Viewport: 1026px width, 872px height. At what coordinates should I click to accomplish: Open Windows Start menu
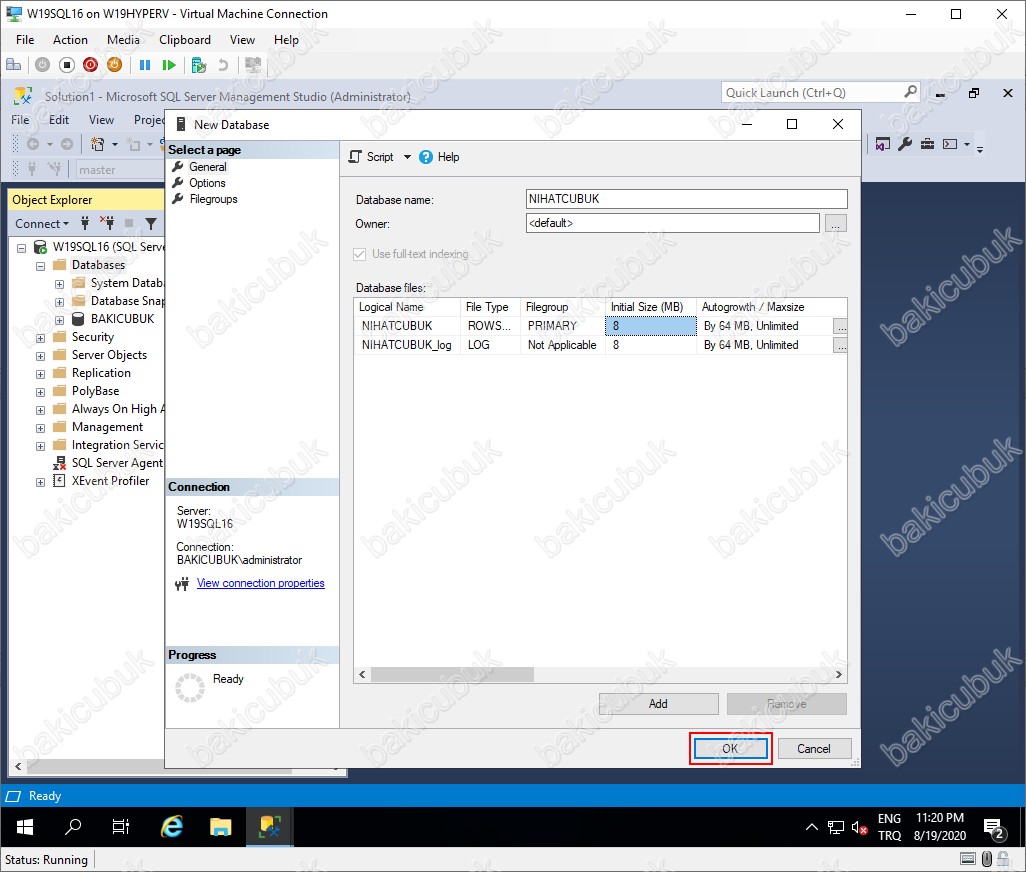pos(25,828)
